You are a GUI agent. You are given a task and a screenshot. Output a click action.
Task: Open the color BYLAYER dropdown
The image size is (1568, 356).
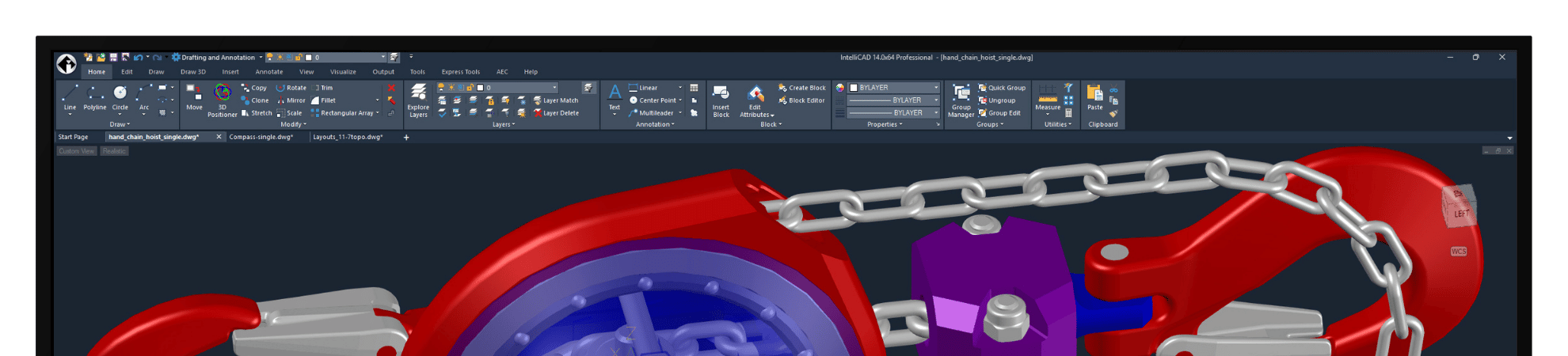(935, 88)
